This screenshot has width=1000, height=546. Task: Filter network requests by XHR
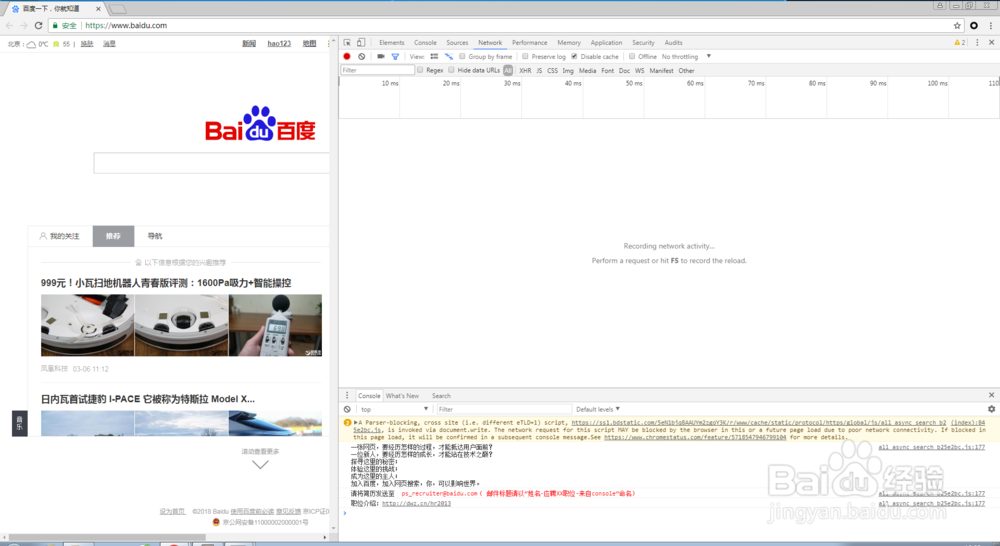(x=525, y=71)
